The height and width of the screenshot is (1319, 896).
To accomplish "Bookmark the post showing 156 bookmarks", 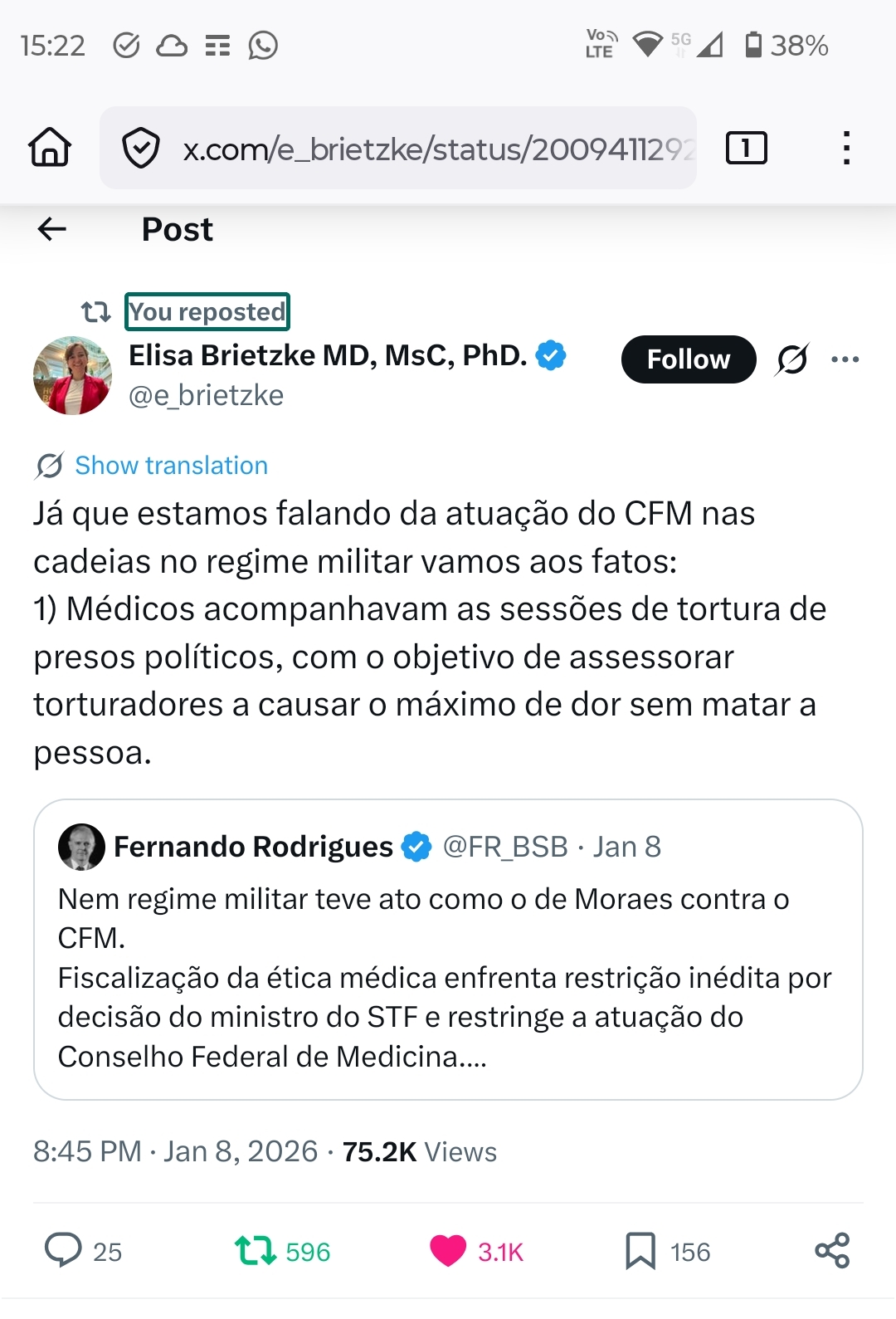I will [640, 1251].
